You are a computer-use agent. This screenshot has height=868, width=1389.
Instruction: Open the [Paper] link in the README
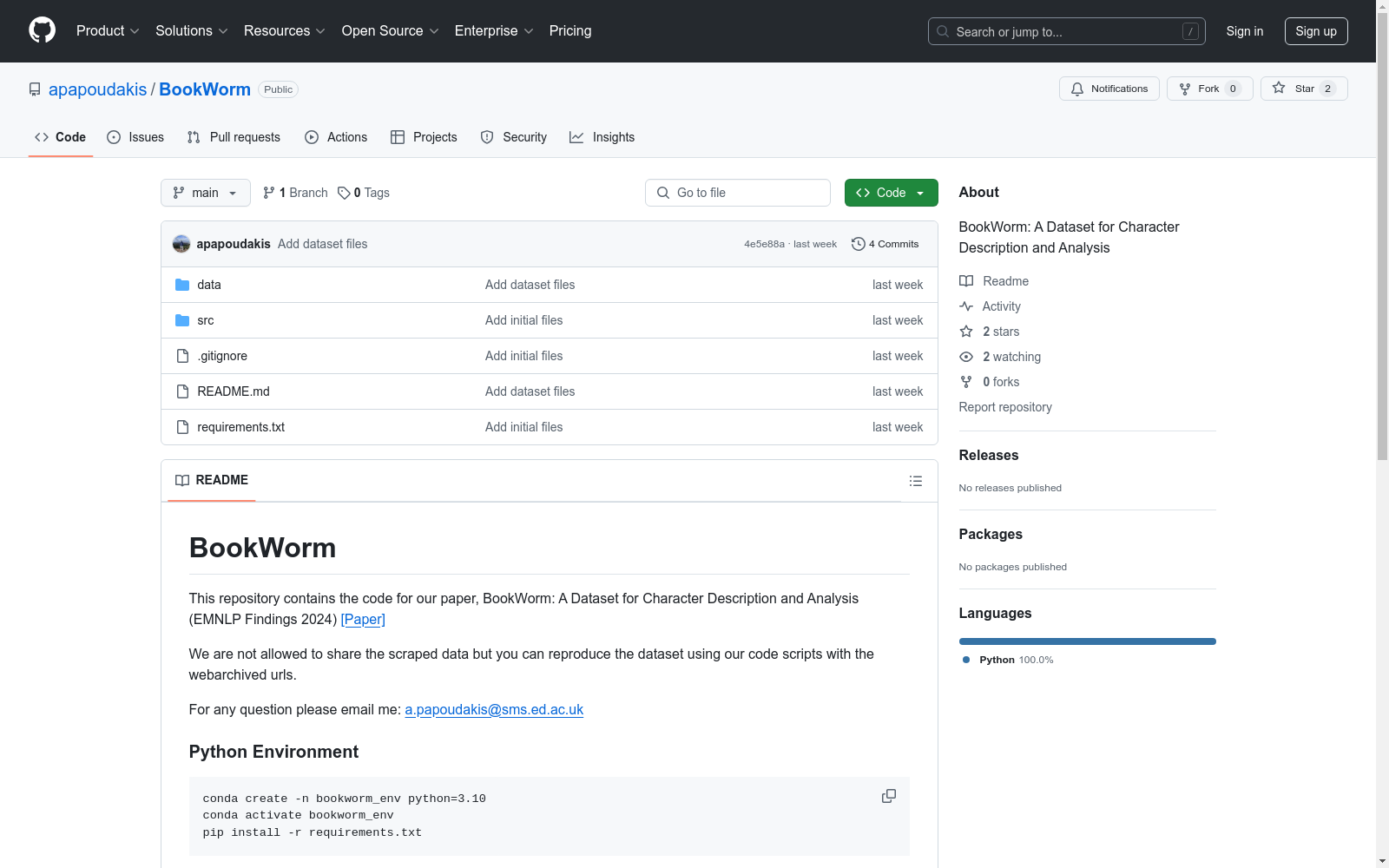pyautogui.click(x=363, y=619)
